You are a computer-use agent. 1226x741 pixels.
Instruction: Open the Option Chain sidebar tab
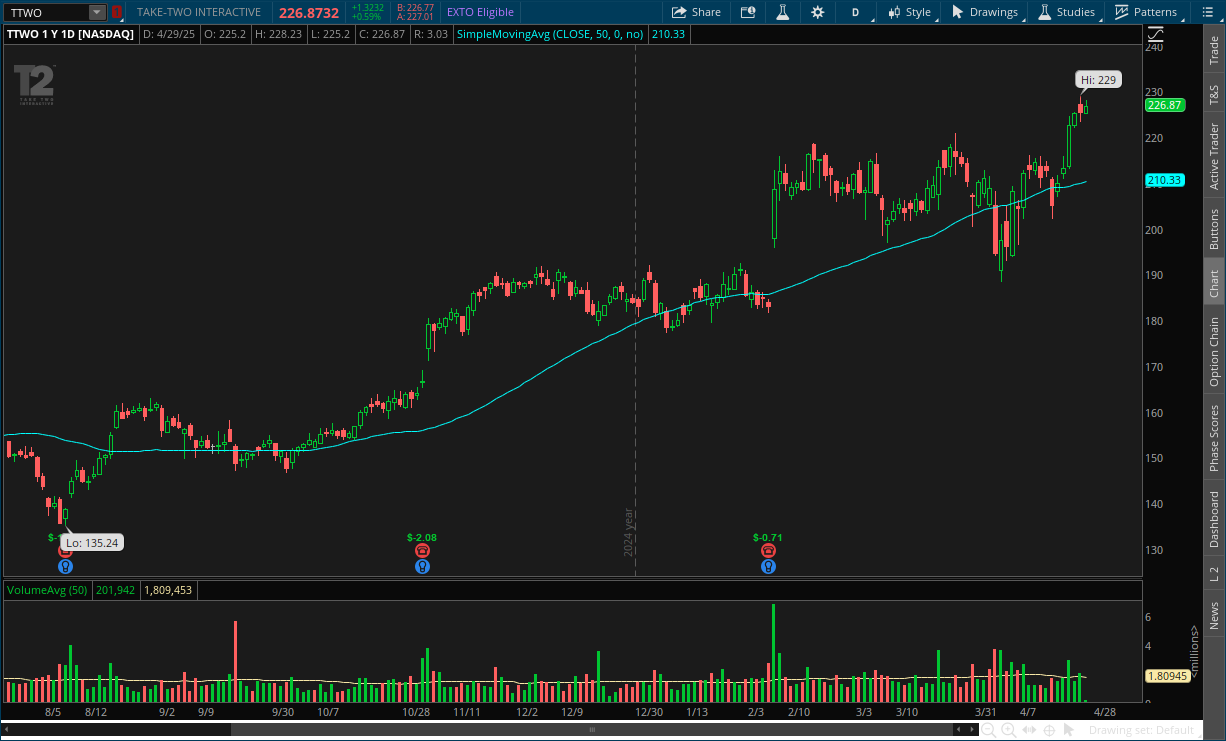point(1214,352)
